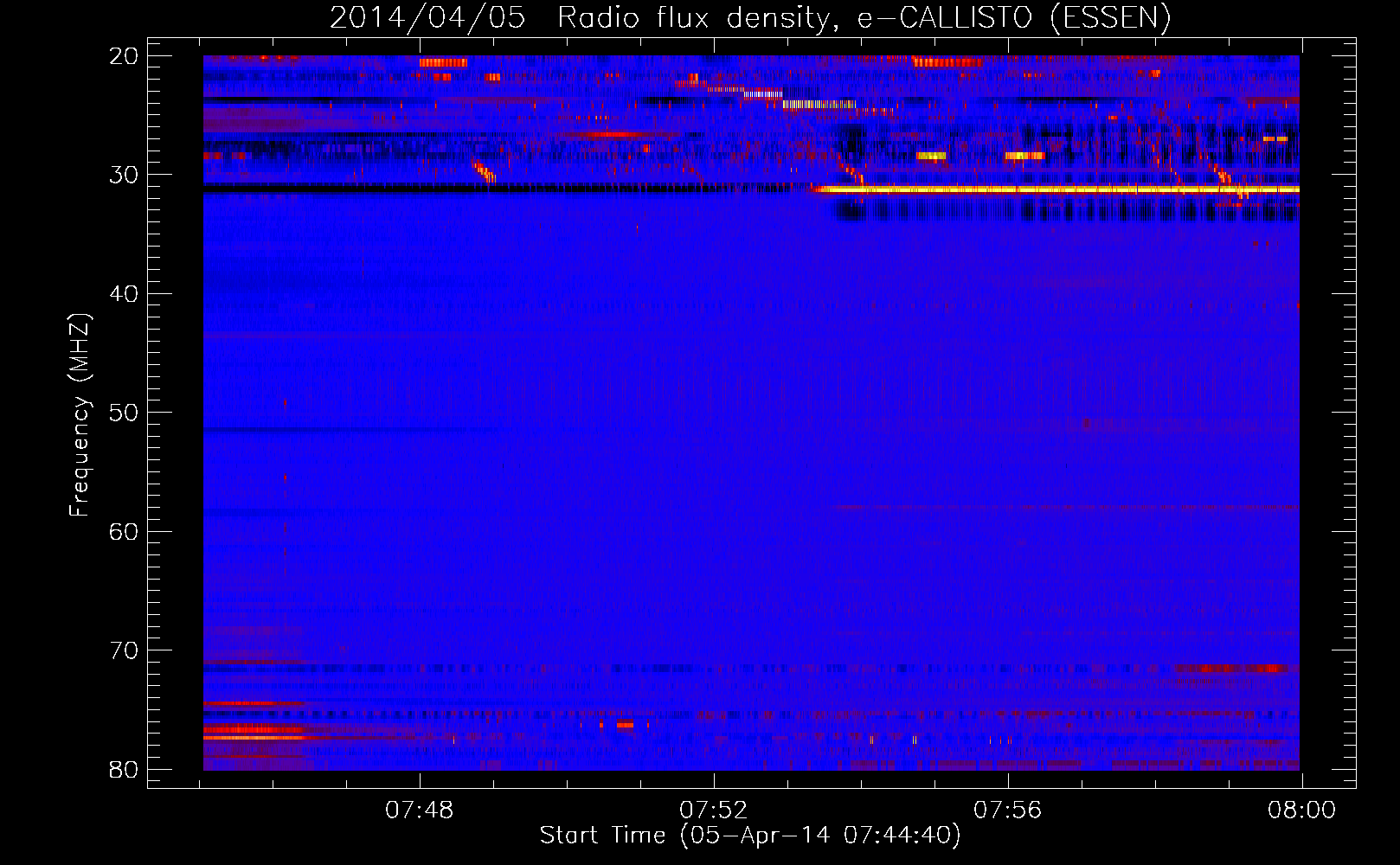The image size is (1400, 865).
Task: Click the 40 MHz frequency tick label
Action: 124,294
